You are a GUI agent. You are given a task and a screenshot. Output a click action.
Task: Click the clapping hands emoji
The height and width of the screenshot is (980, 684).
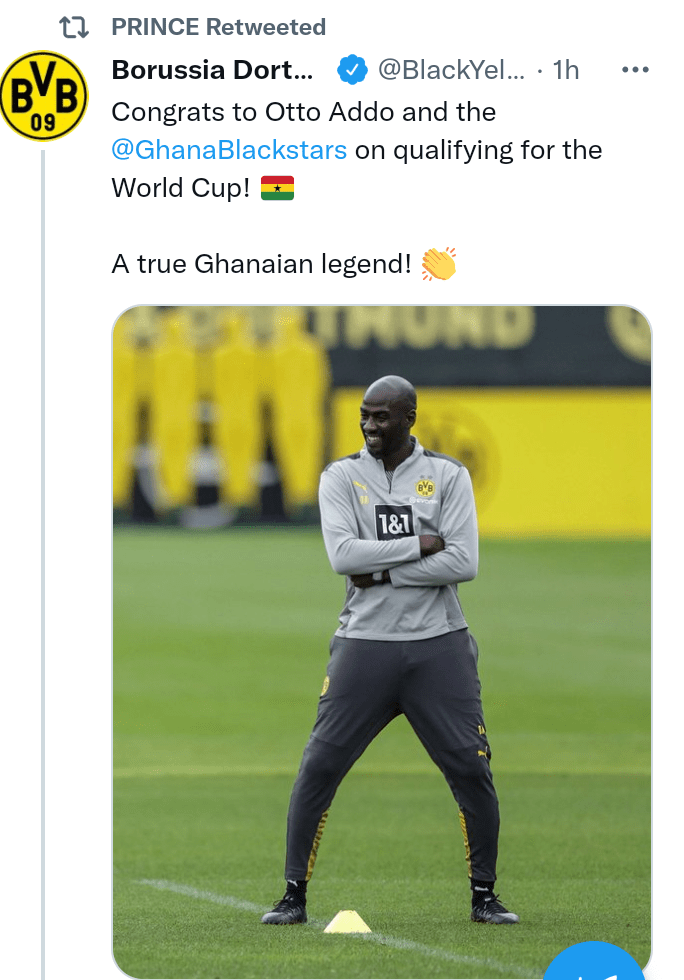[x=439, y=264]
